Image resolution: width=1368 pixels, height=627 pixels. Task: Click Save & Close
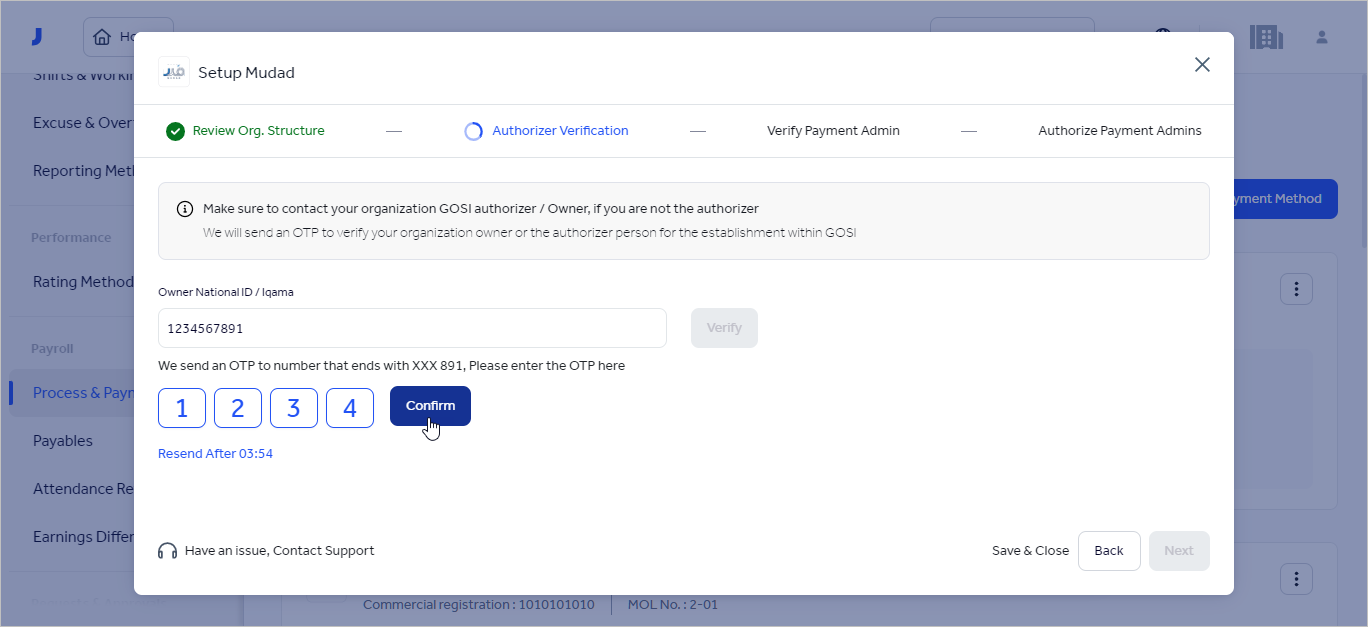pos(1030,551)
